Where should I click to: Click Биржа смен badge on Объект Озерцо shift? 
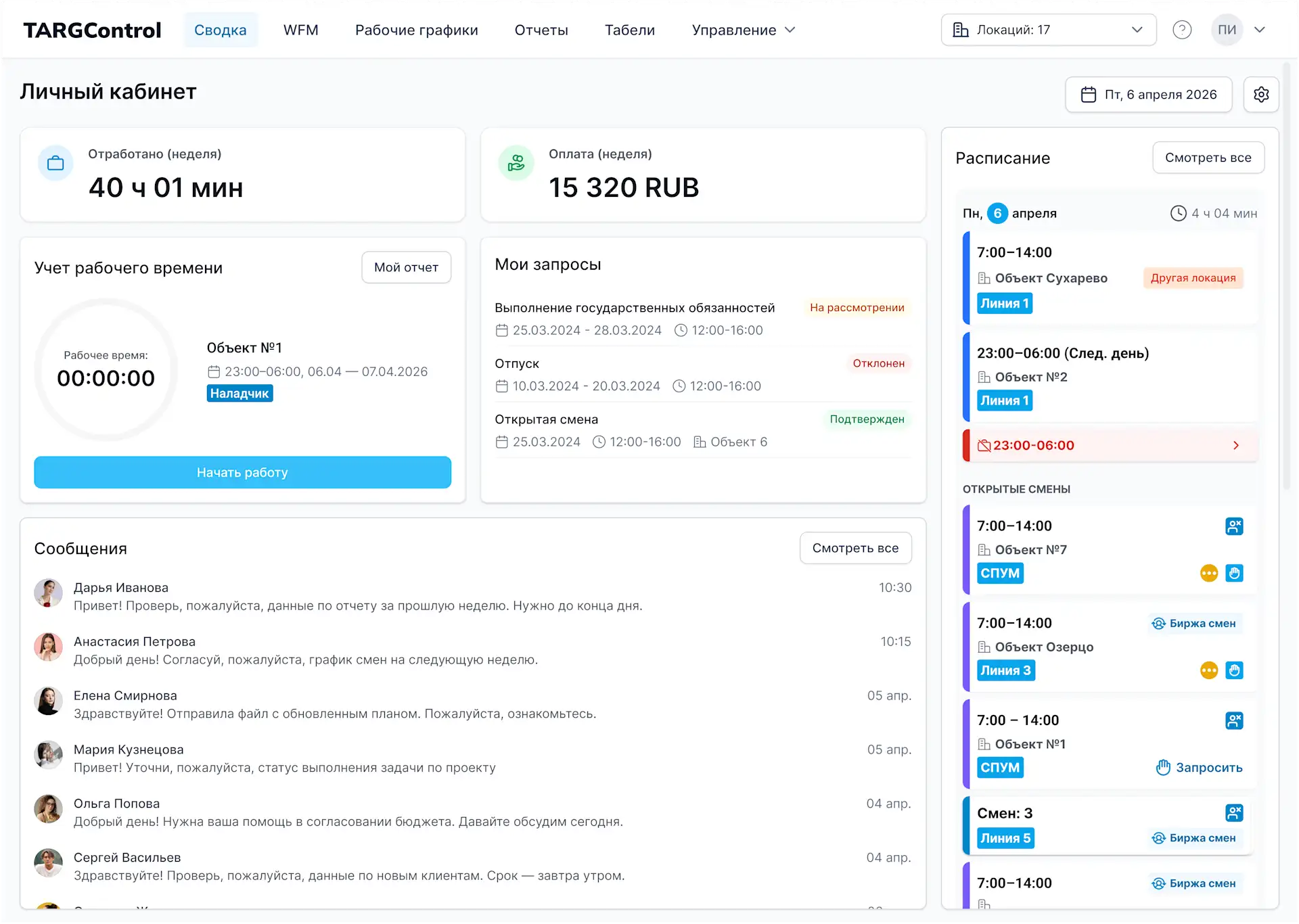pos(1194,624)
